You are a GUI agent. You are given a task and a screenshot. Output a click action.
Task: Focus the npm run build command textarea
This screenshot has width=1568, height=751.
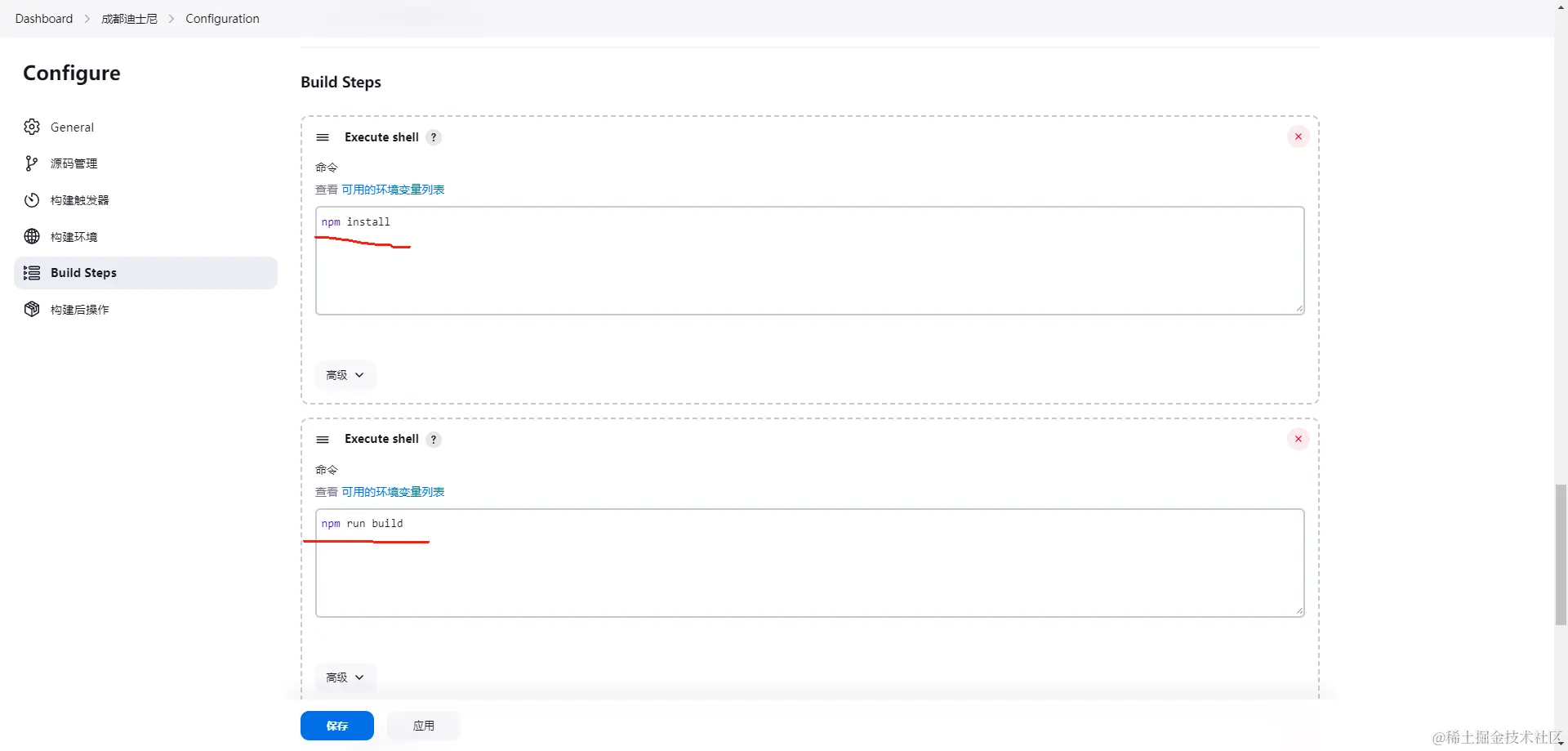(809, 563)
